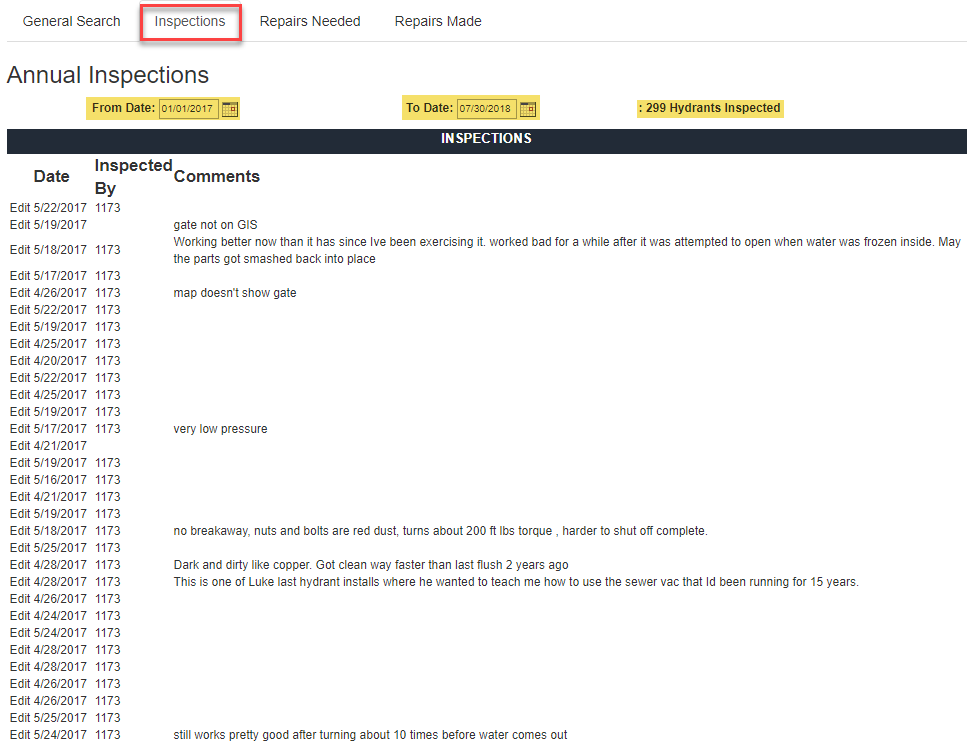The width and height of the screenshot is (971, 742).
Task: Select the comment 'gate not on GIS'
Action: 216,225
